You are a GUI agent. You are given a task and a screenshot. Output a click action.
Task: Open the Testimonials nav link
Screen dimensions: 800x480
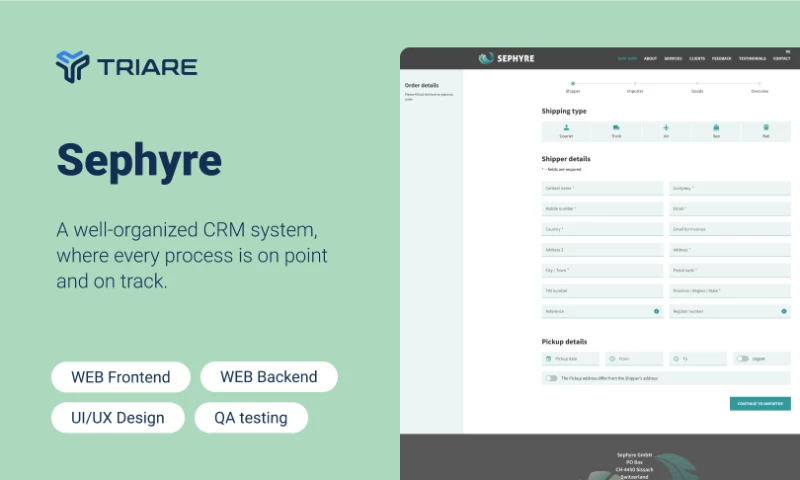point(752,59)
